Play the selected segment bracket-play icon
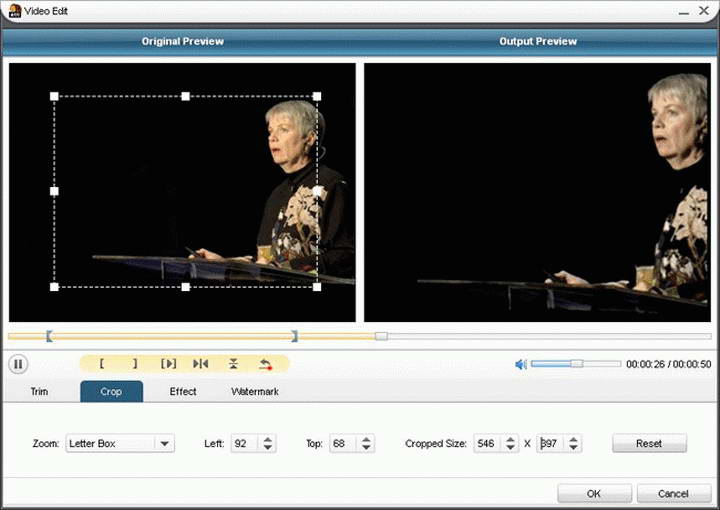This screenshot has height=510, width=720. click(x=169, y=364)
